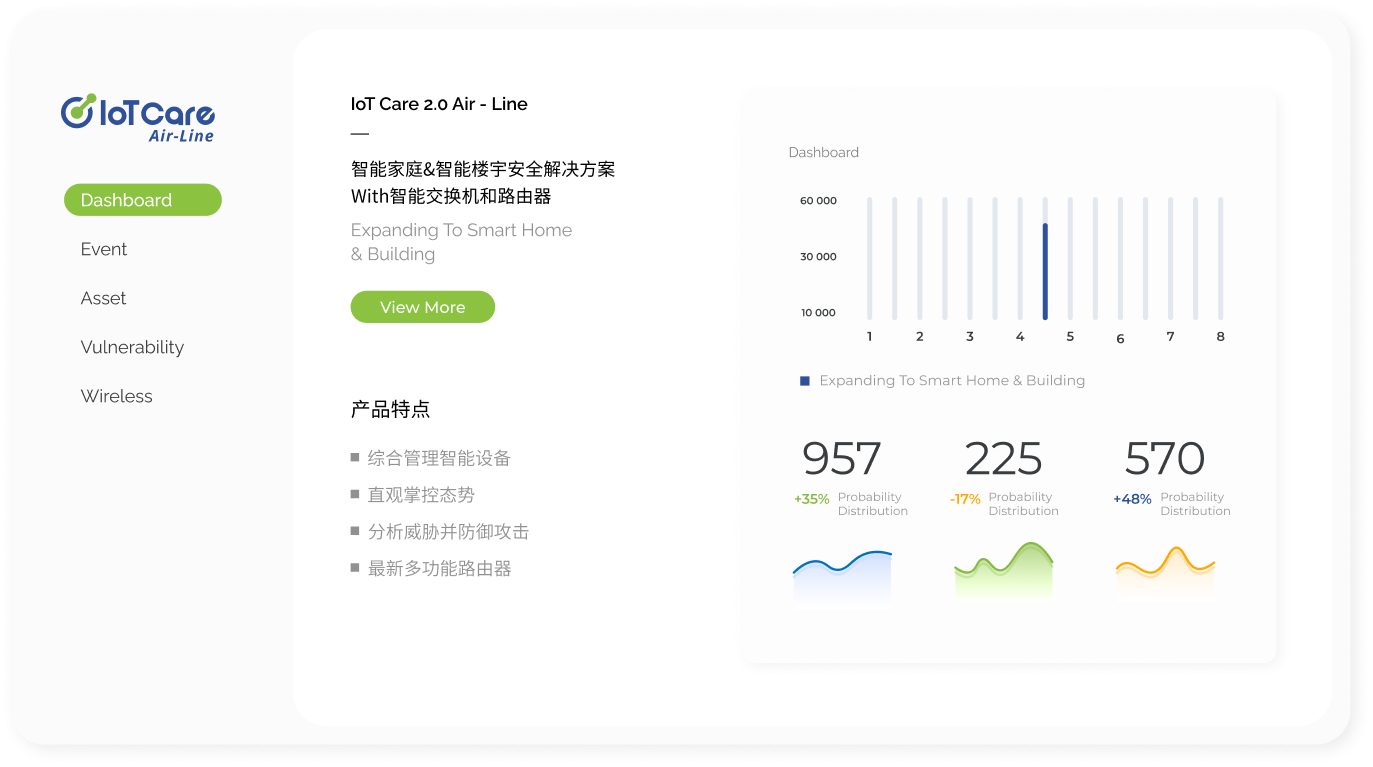The height and width of the screenshot is (767, 1373).
Task: Open the Dashboard menu item
Action: [x=143, y=200]
